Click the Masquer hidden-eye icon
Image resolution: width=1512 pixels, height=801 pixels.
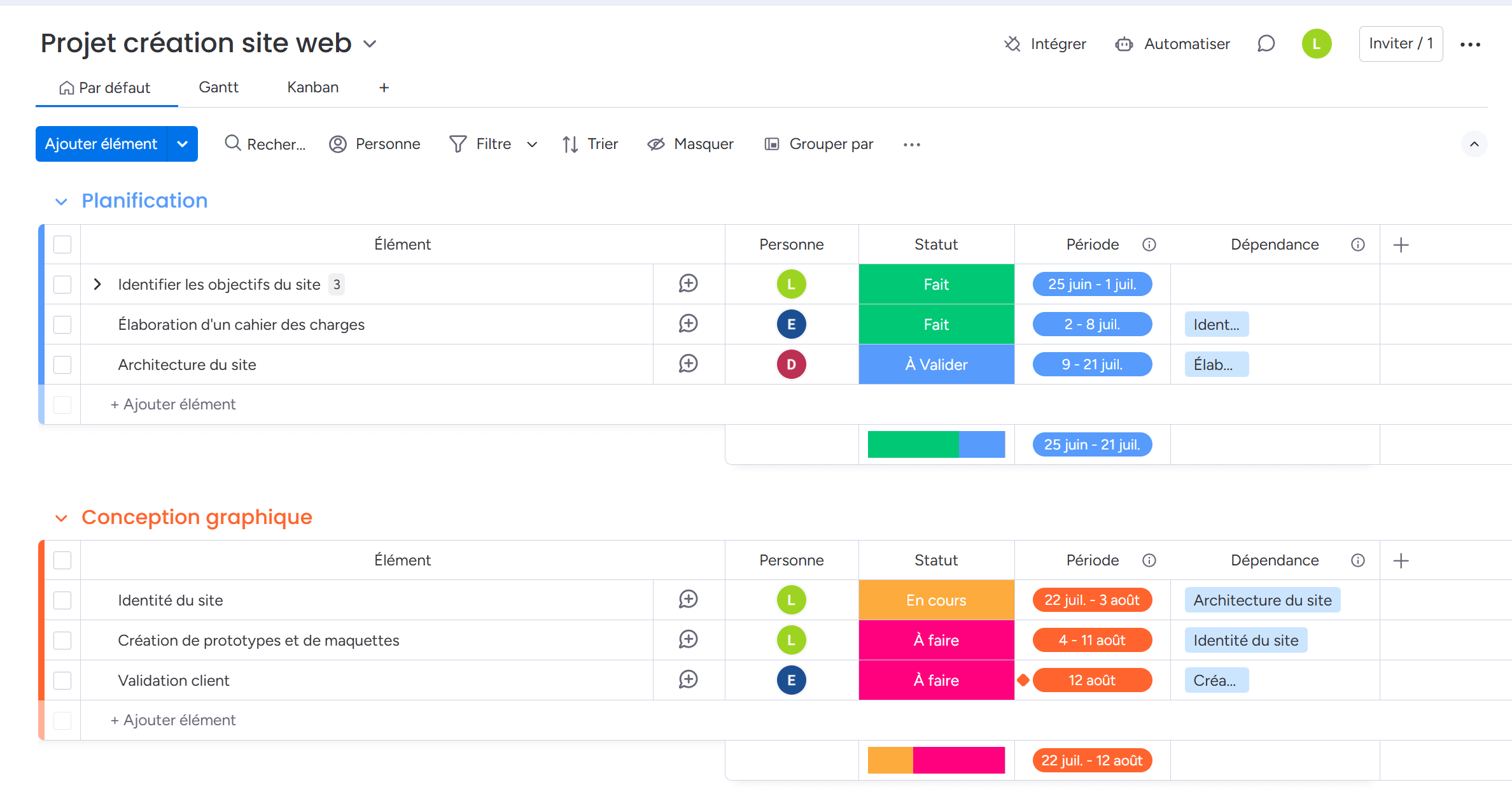click(x=656, y=144)
